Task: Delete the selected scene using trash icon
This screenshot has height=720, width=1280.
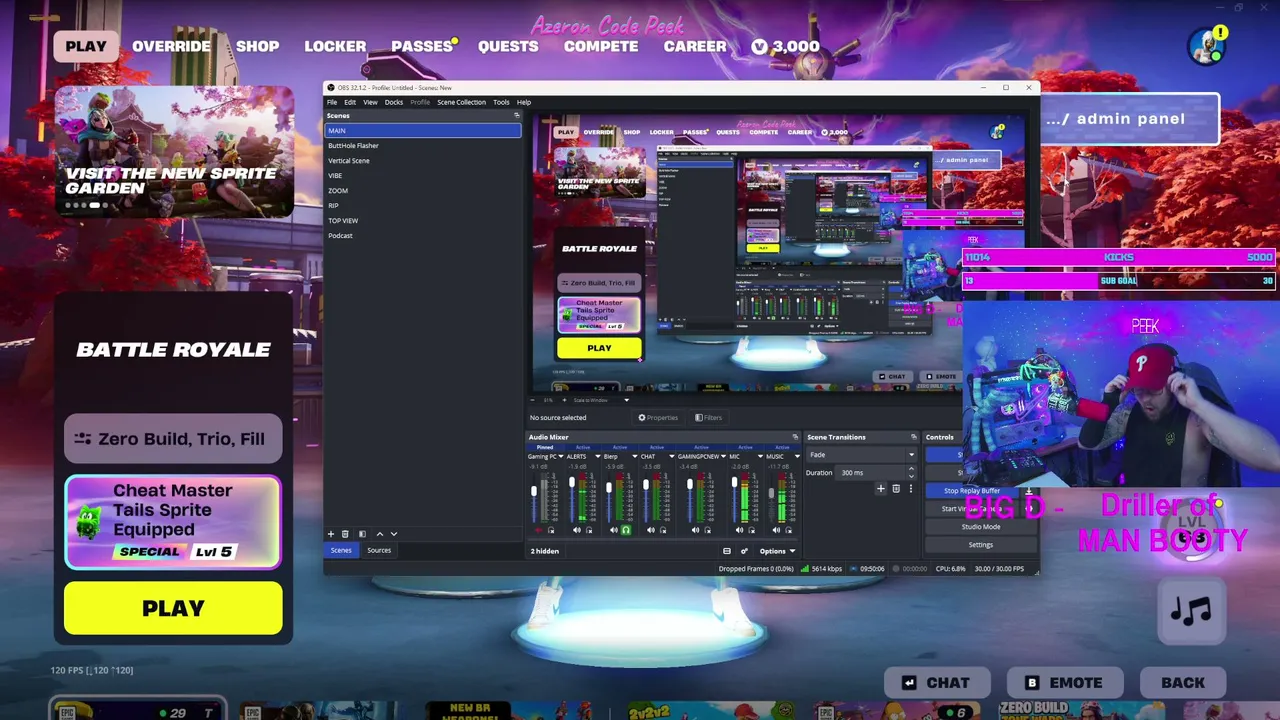Action: pyautogui.click(x=345, y=534)
